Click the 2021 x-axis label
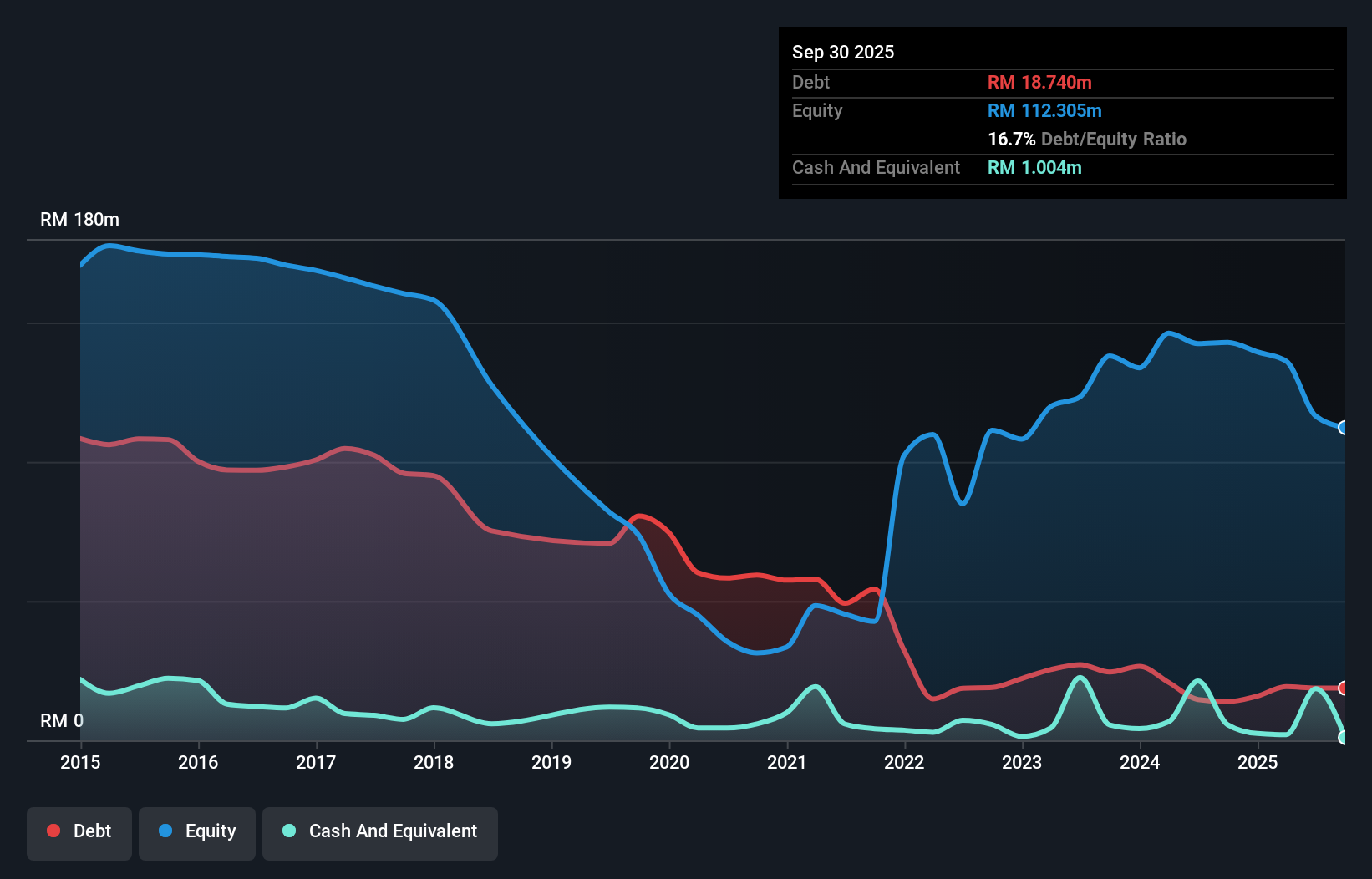Image resolution: width=1372 pixels, height=879 pixels. pyautogui.click(x=787, y=762)
